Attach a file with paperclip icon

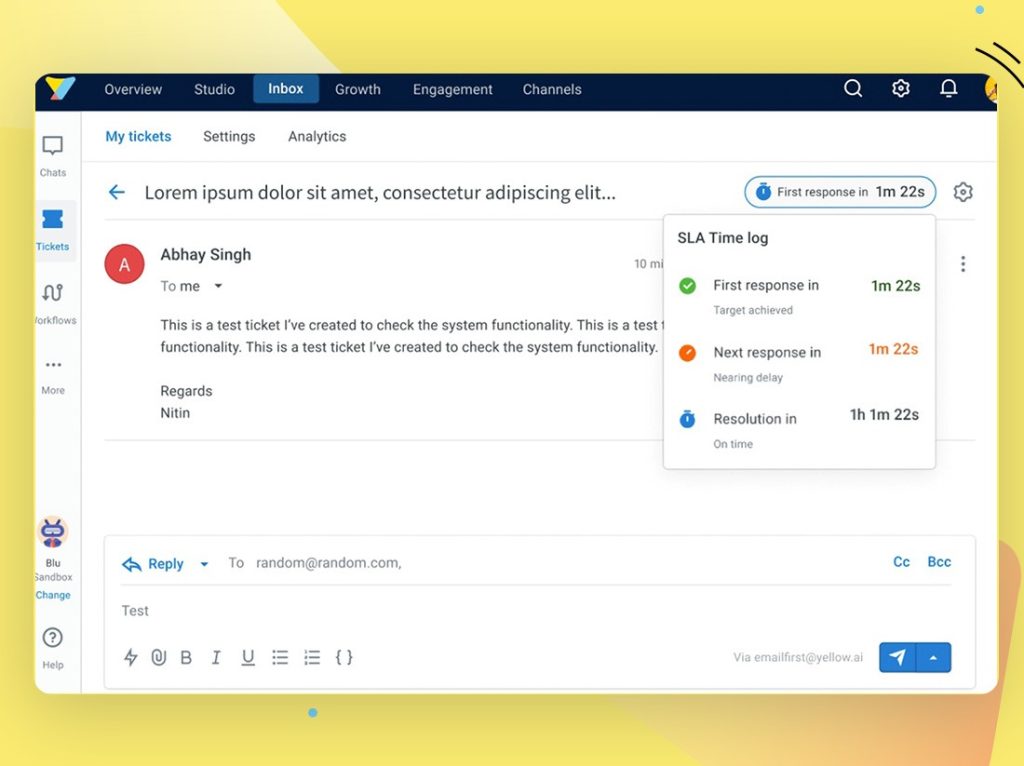click(x=159, y=657)
